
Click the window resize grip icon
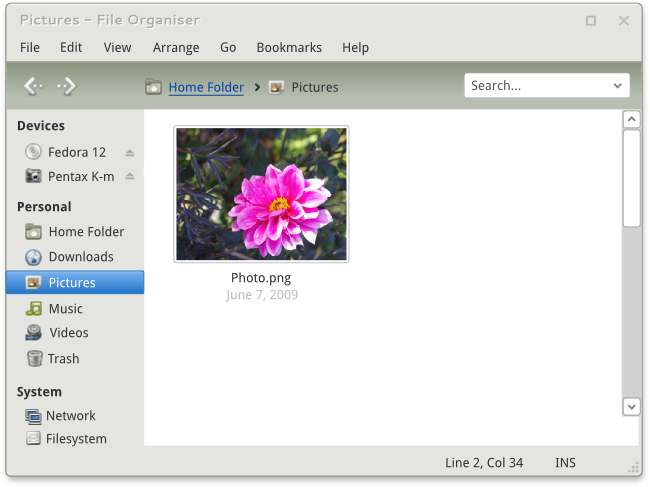(x=633, y=468)
